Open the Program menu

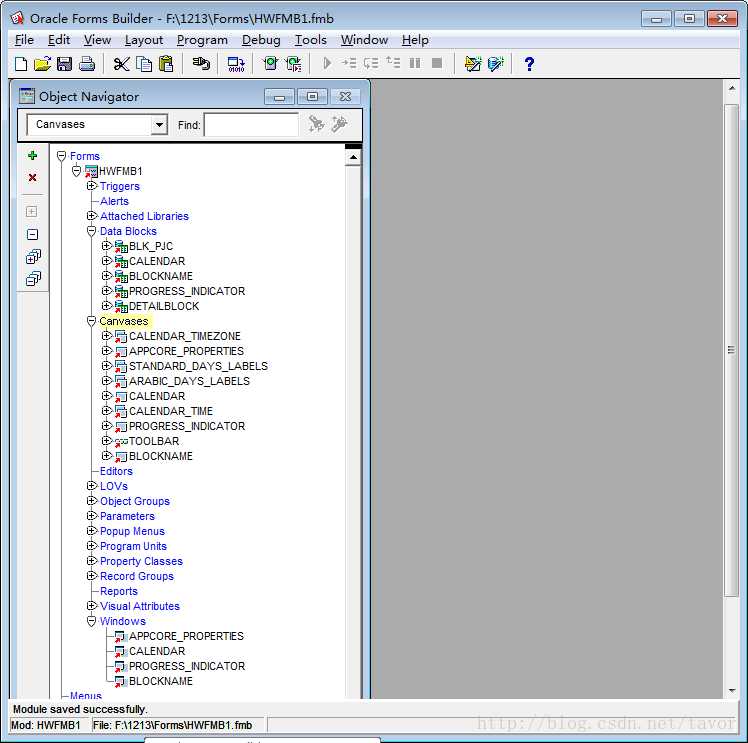pos(202,40)
